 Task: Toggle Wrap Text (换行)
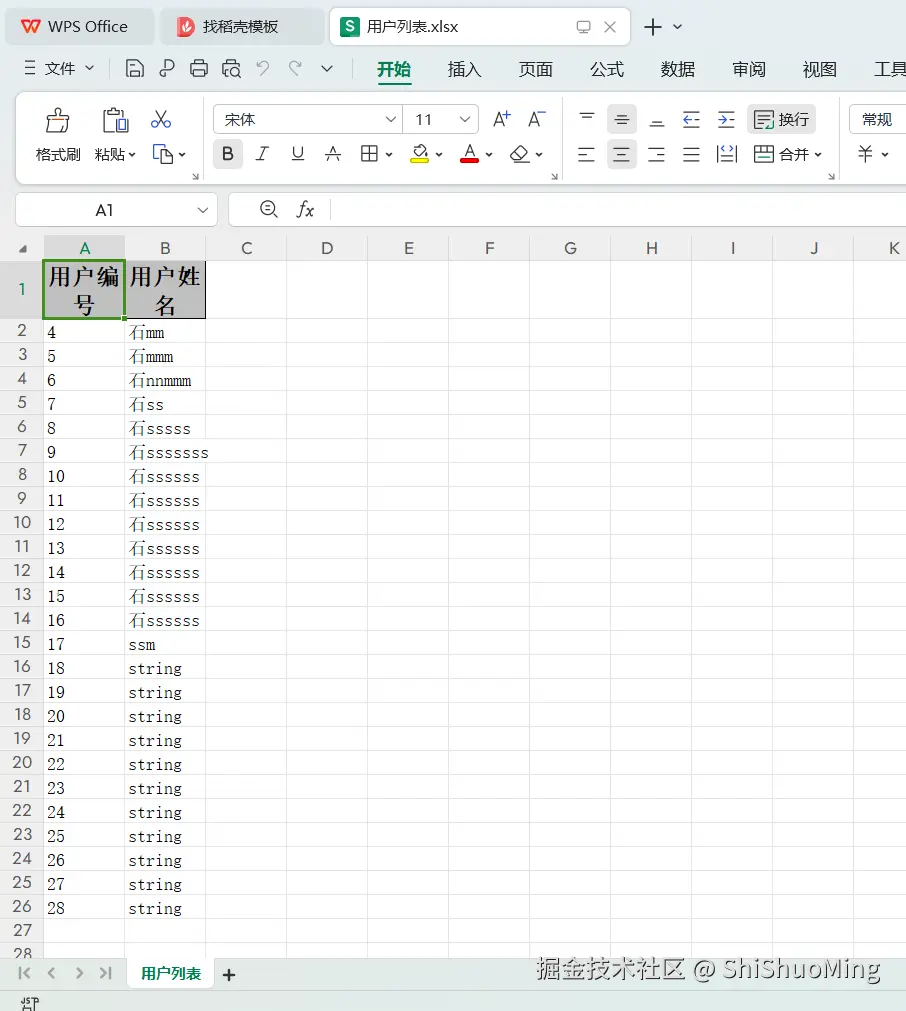click(781, 119)
